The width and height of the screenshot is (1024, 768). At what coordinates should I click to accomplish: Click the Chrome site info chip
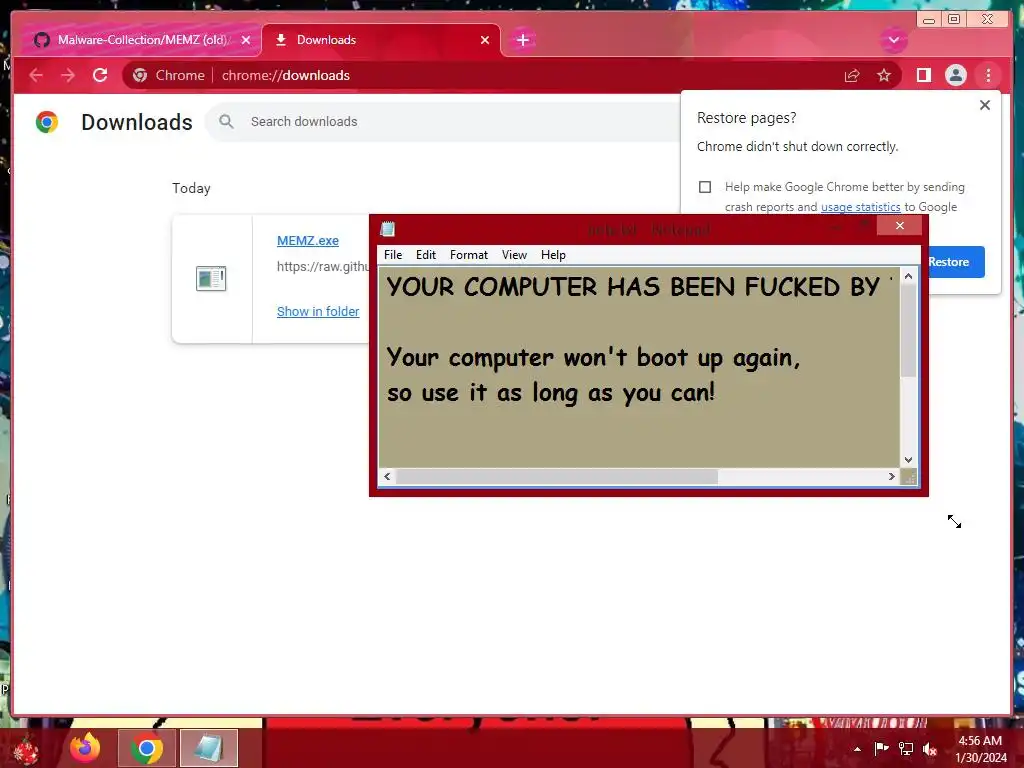coord(168,76)
